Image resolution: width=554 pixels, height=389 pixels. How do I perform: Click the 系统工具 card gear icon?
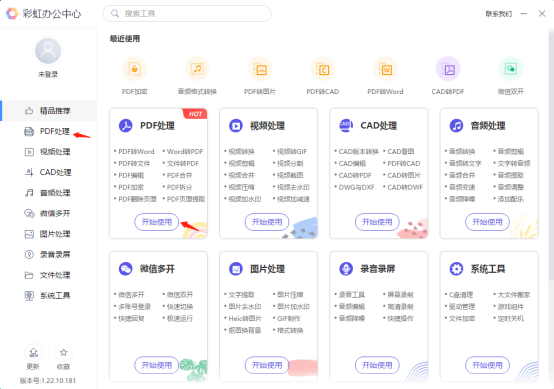coord(456,269)
